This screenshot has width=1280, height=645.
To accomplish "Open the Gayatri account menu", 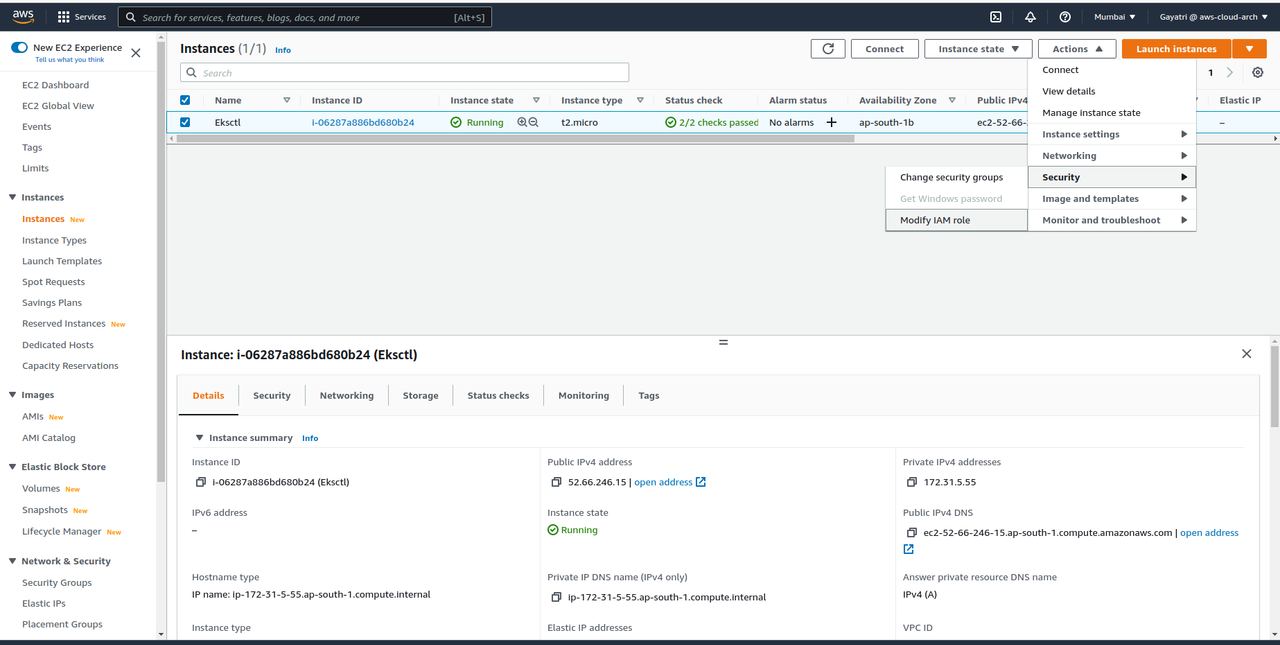I will [x=1212, y=17].
